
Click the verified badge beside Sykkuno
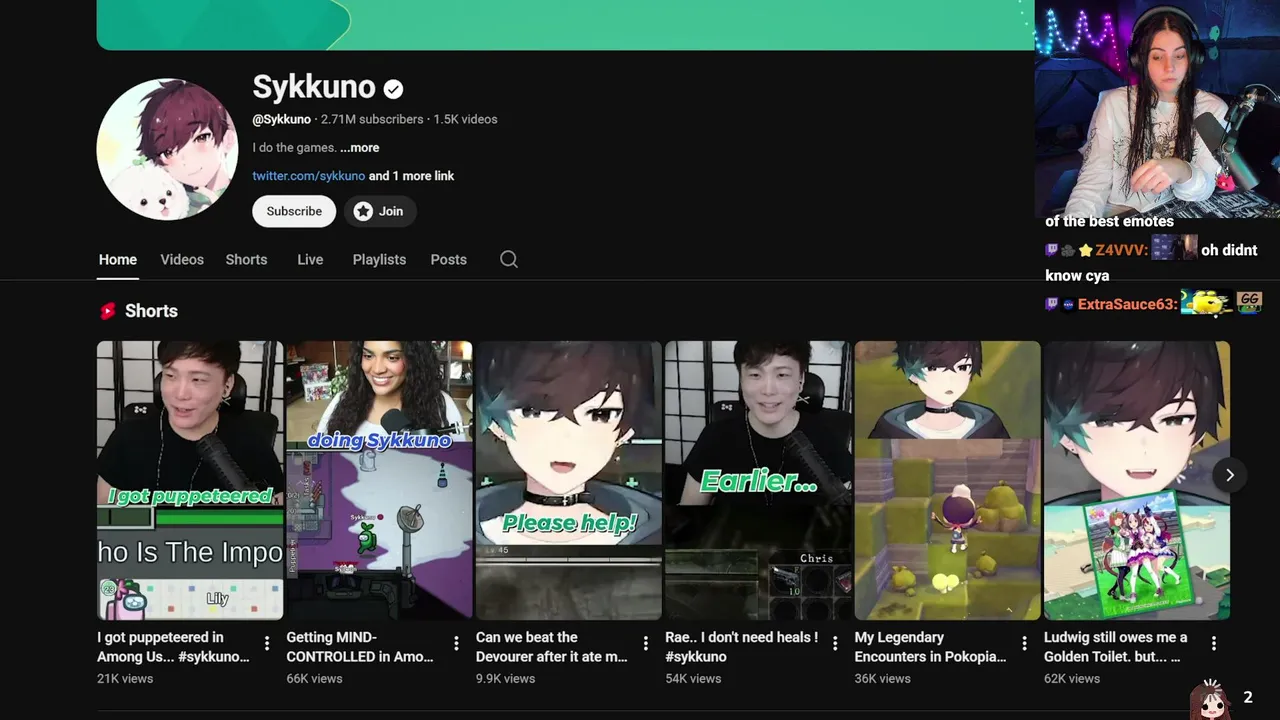click(x=394, y=89)
